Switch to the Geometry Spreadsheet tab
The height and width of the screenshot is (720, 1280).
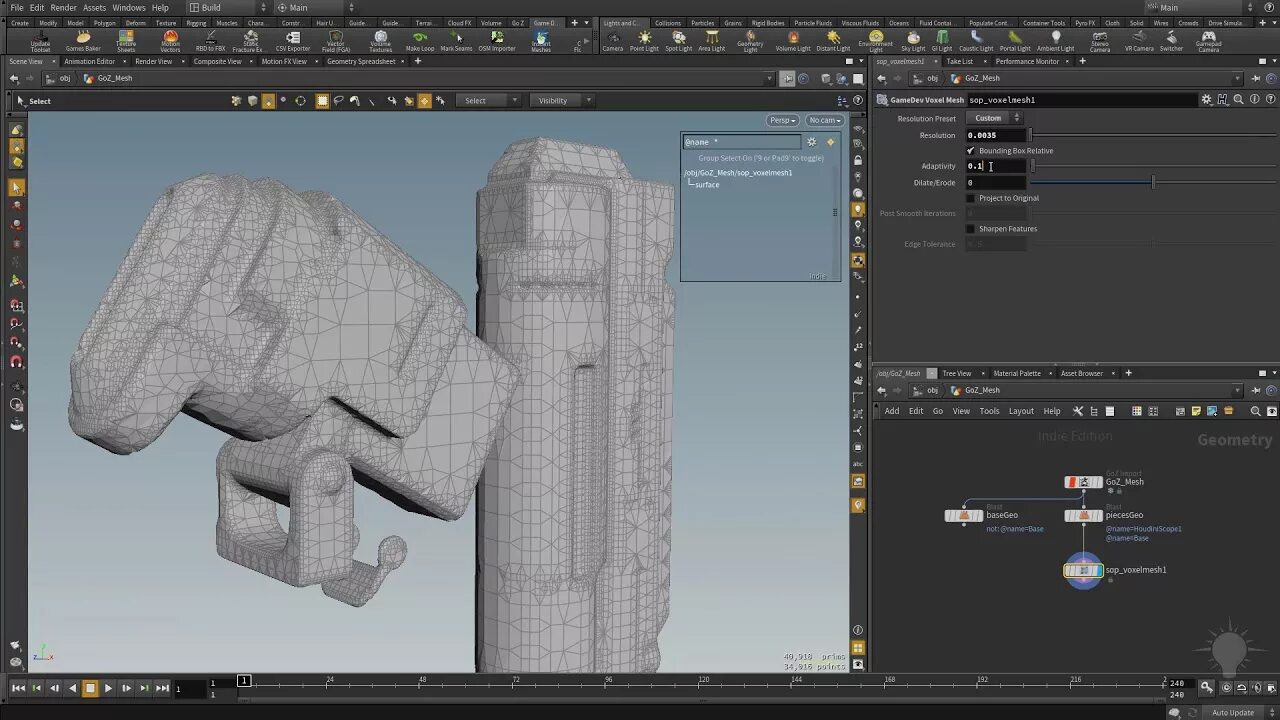click(362, 61)
